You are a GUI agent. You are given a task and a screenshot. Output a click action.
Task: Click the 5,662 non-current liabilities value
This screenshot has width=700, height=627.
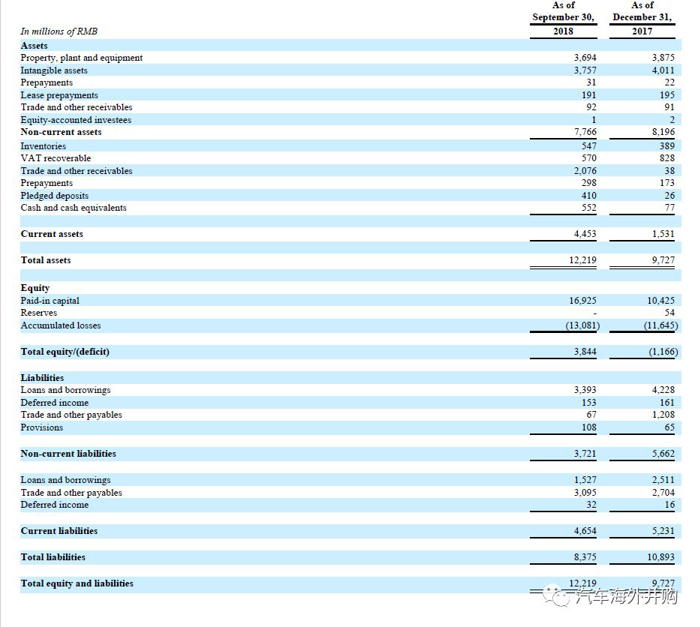pos(663,454)
